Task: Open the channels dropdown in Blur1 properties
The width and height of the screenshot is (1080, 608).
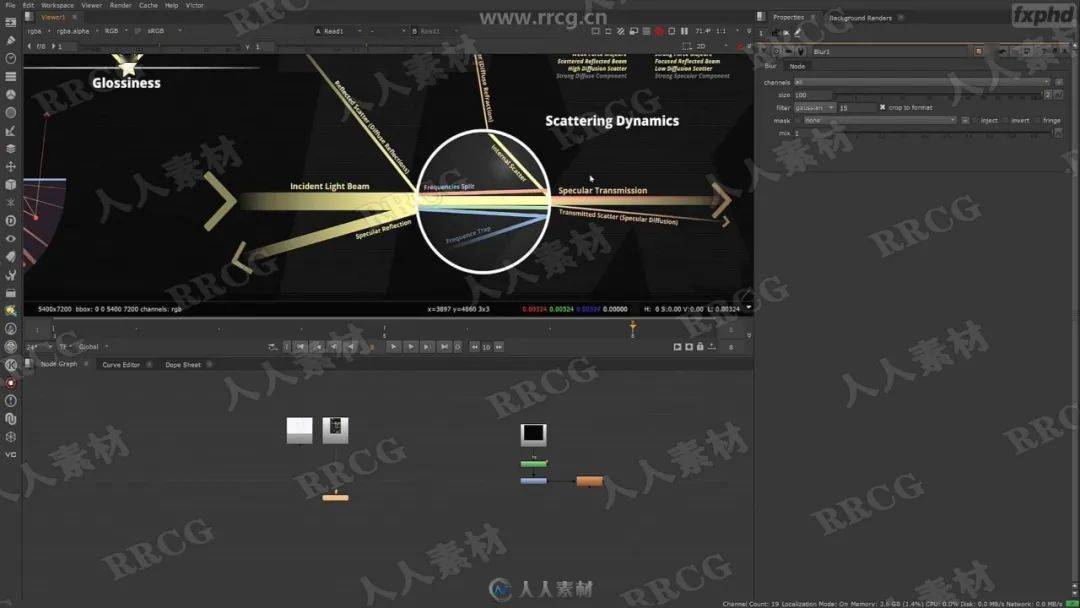Action: pyautogui.click(x=922, y=82)
